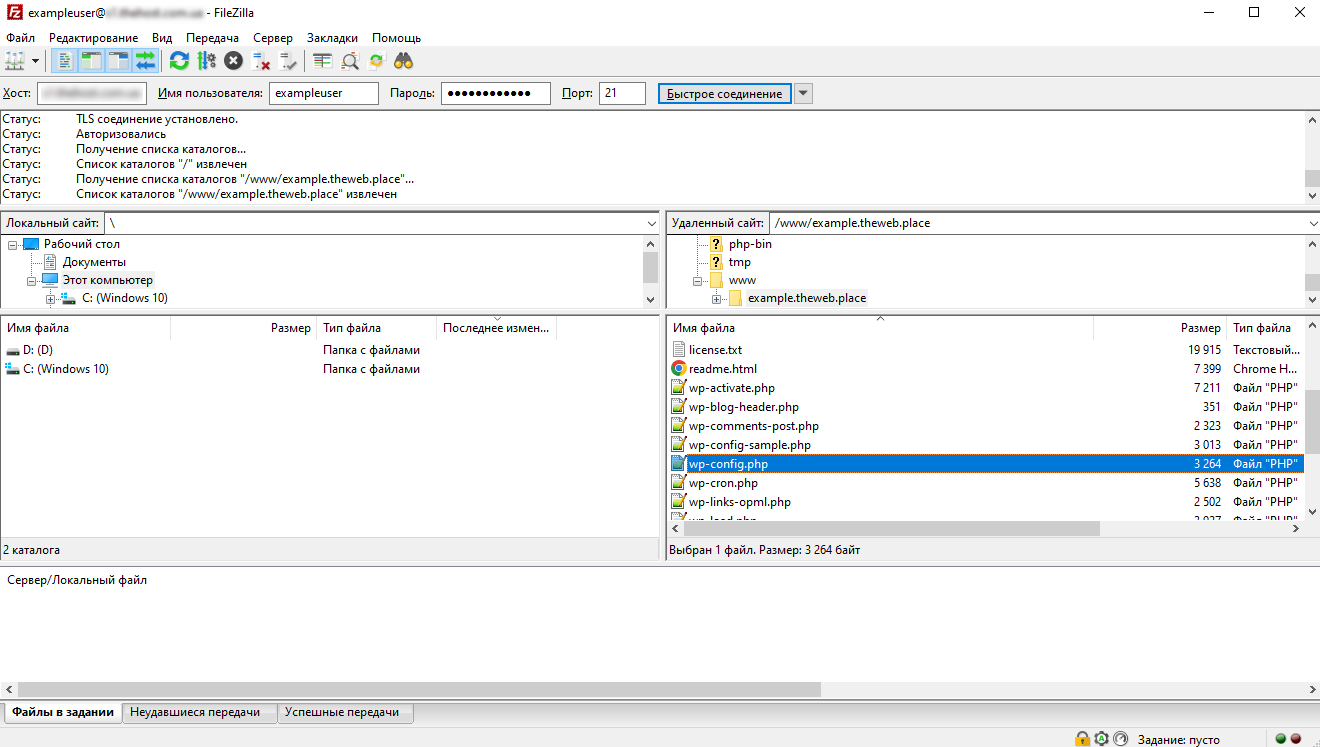
Task: Select wp-links-opml.php file
Action: coord(740,502)
